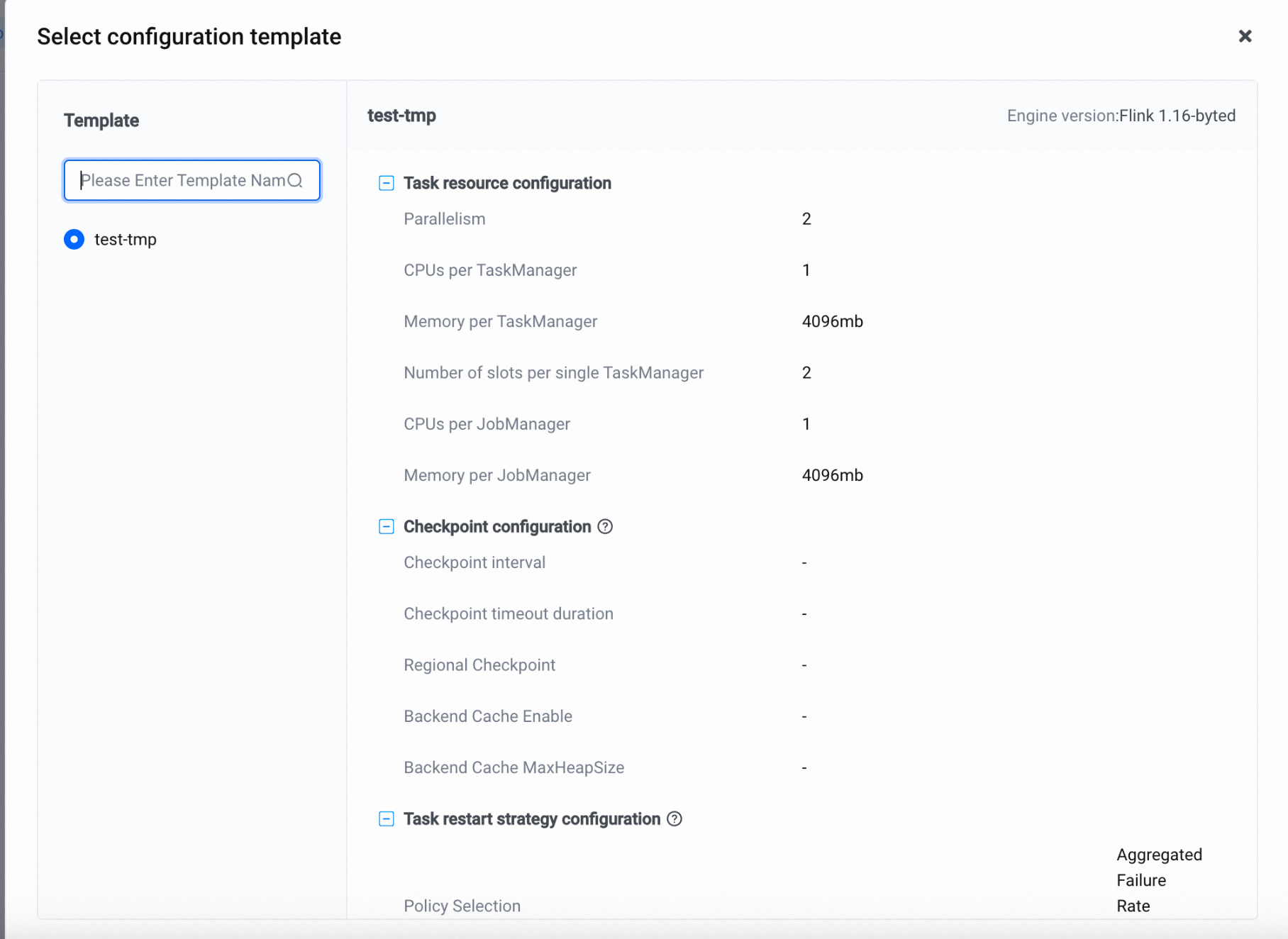Click the Checkpoint configuration heading text
This screenshot has height=939, width=1288.
point(497,526)
